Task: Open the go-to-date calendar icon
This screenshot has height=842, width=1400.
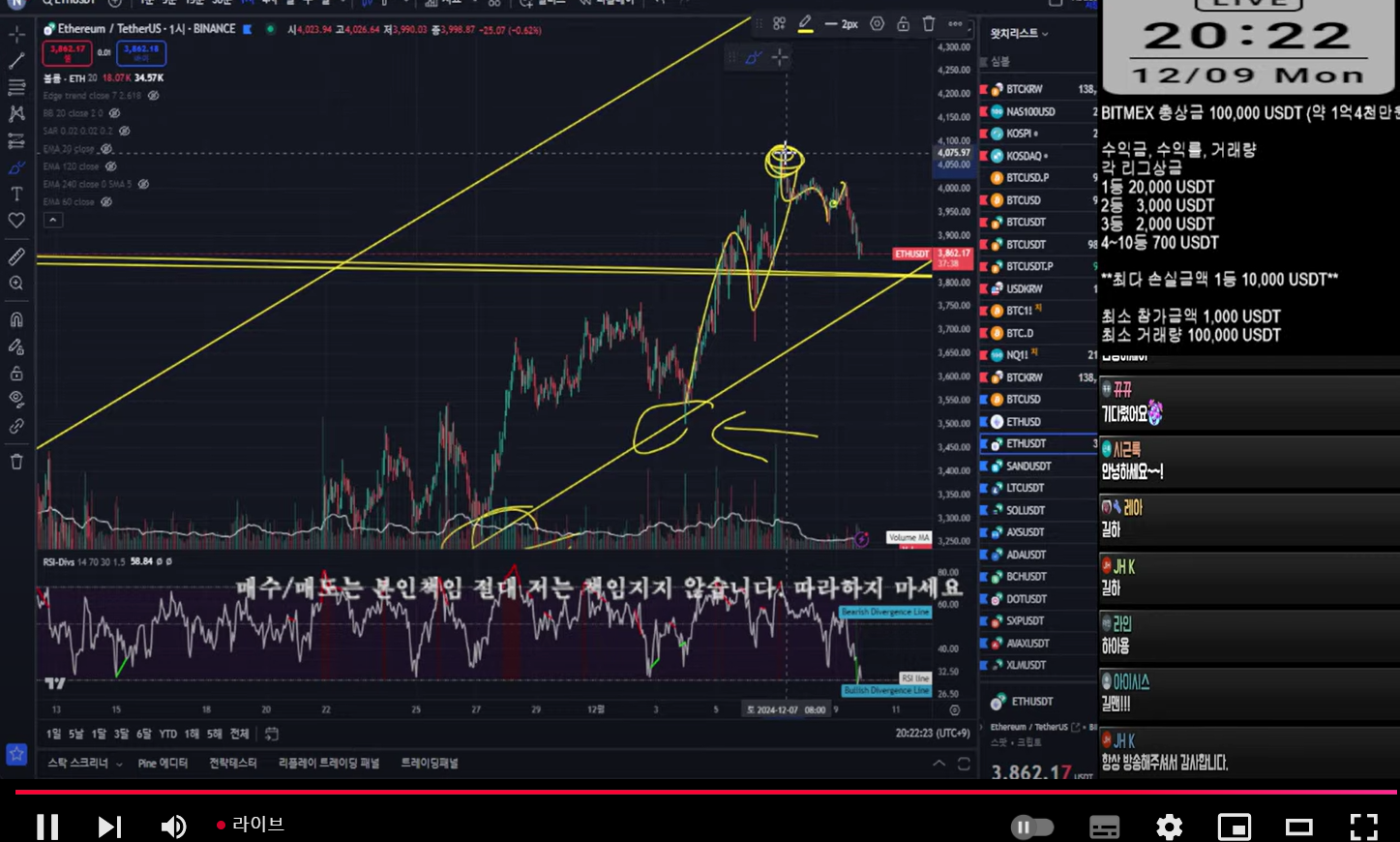Action: tap(272, 734)
